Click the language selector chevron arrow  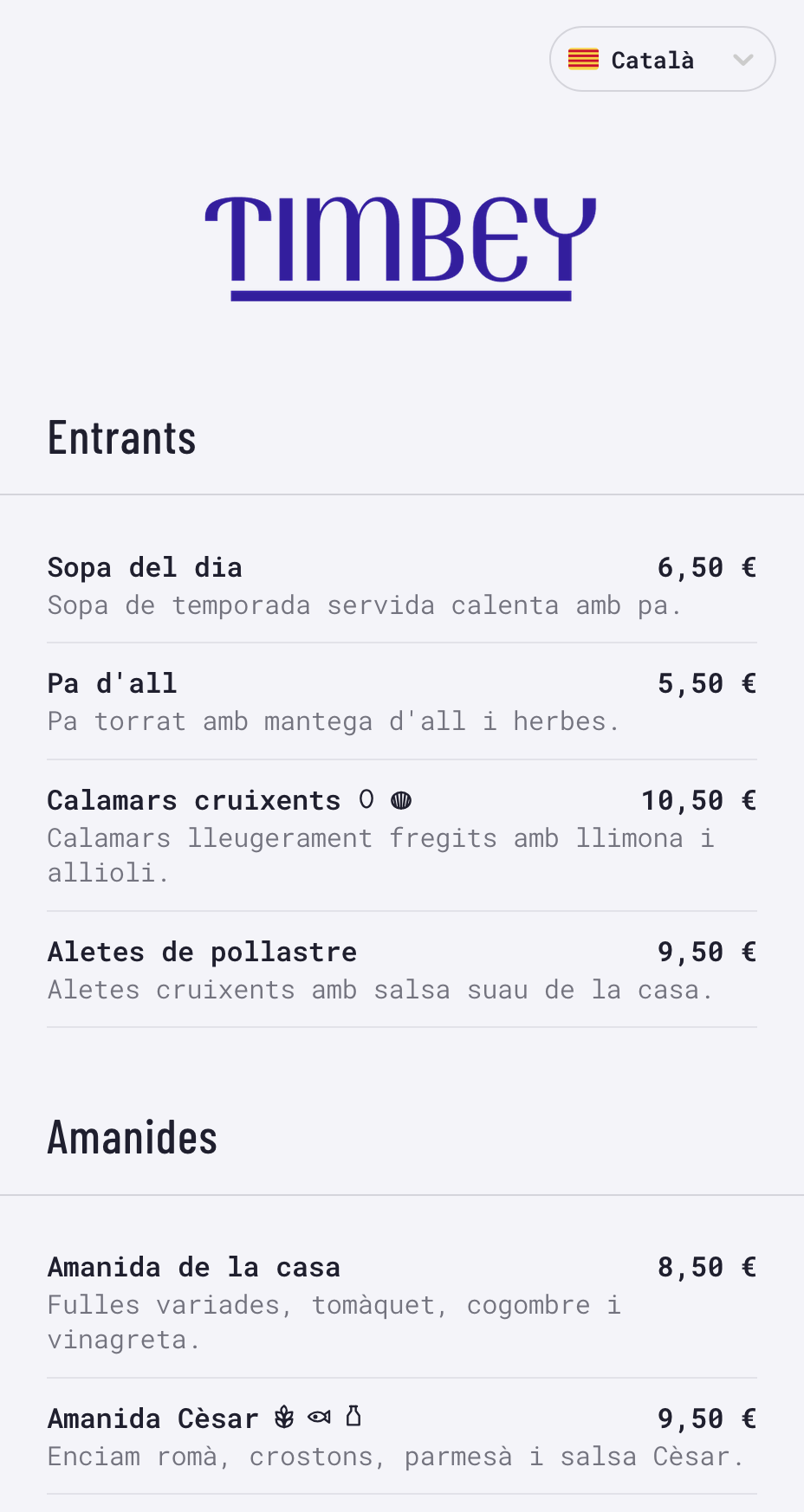[x=742, y=59]
